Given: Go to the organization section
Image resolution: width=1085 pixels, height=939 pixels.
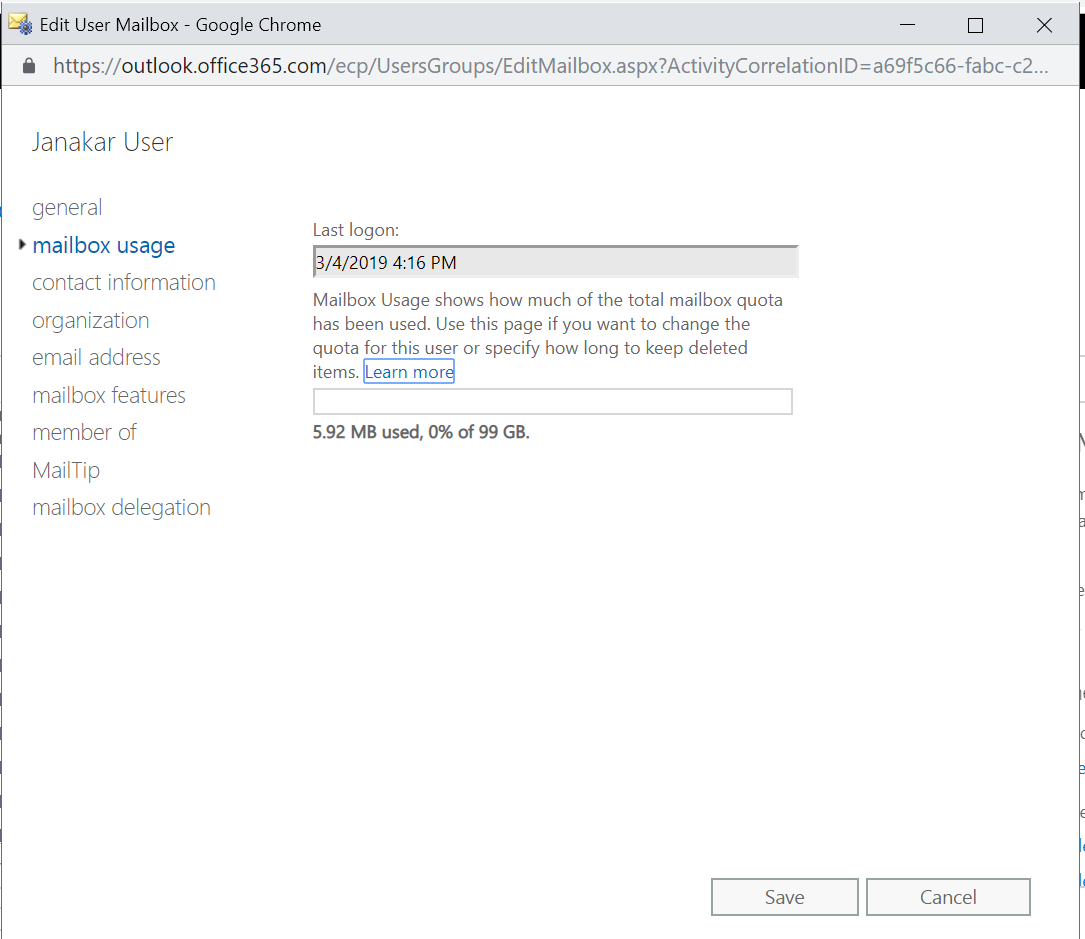Looking at the screenshot, I should pyautogui.click(x=91, y=320).
